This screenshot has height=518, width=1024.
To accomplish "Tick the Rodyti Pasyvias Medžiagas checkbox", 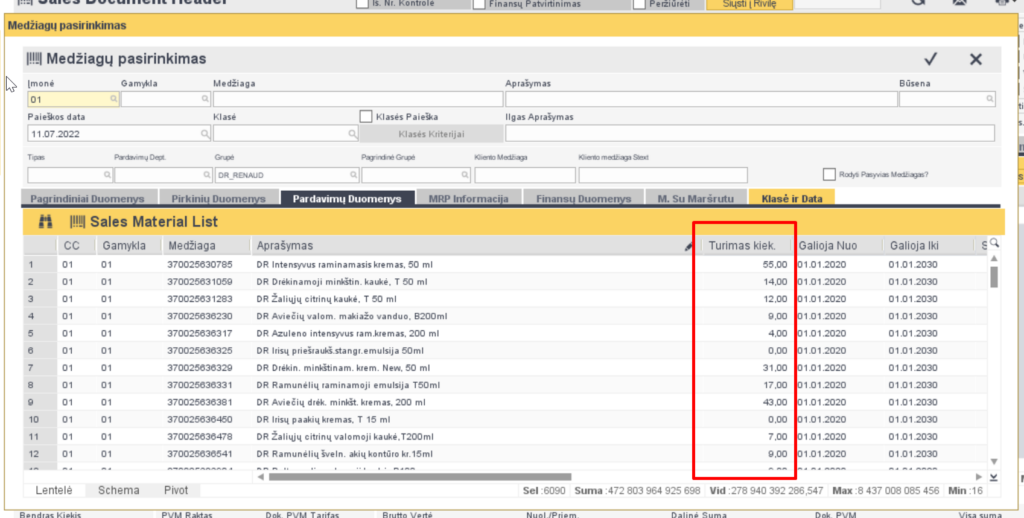I will (x=829, y=174).
